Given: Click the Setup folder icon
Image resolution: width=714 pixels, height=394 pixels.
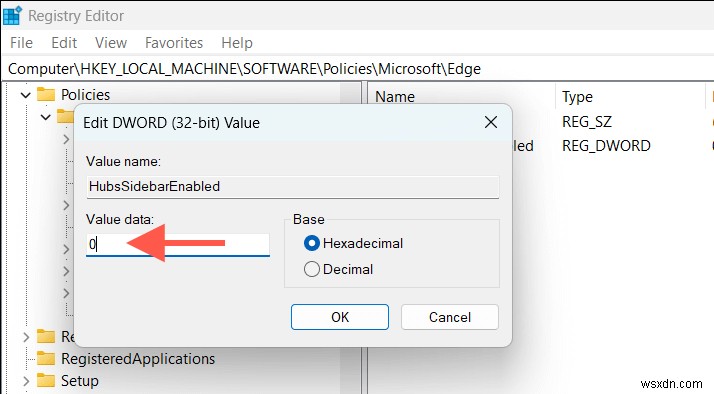Looking at the screenshot, I should 46,380.
